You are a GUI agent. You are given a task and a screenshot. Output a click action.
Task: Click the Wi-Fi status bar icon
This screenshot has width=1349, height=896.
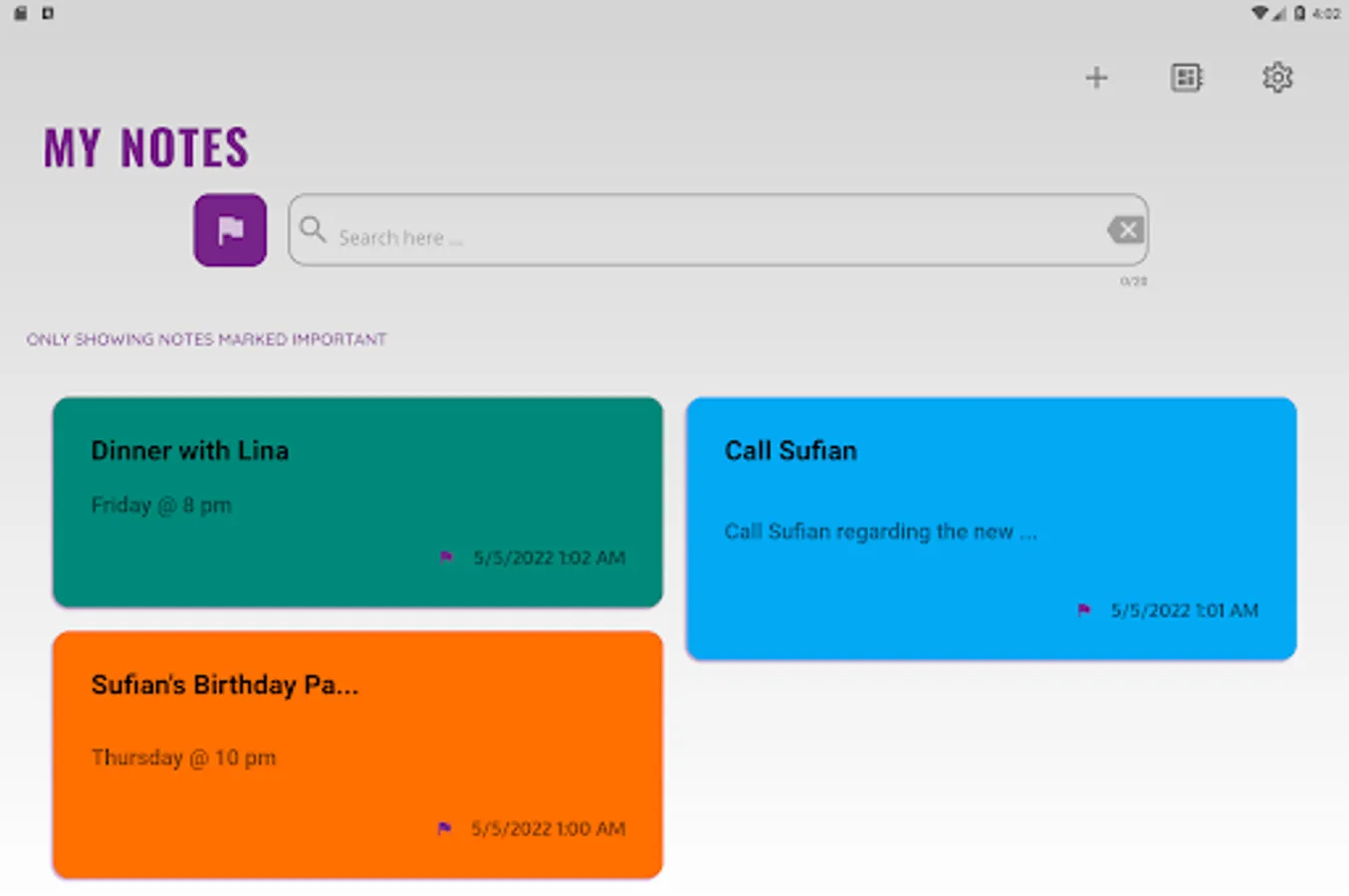[x=1259, y=13]
